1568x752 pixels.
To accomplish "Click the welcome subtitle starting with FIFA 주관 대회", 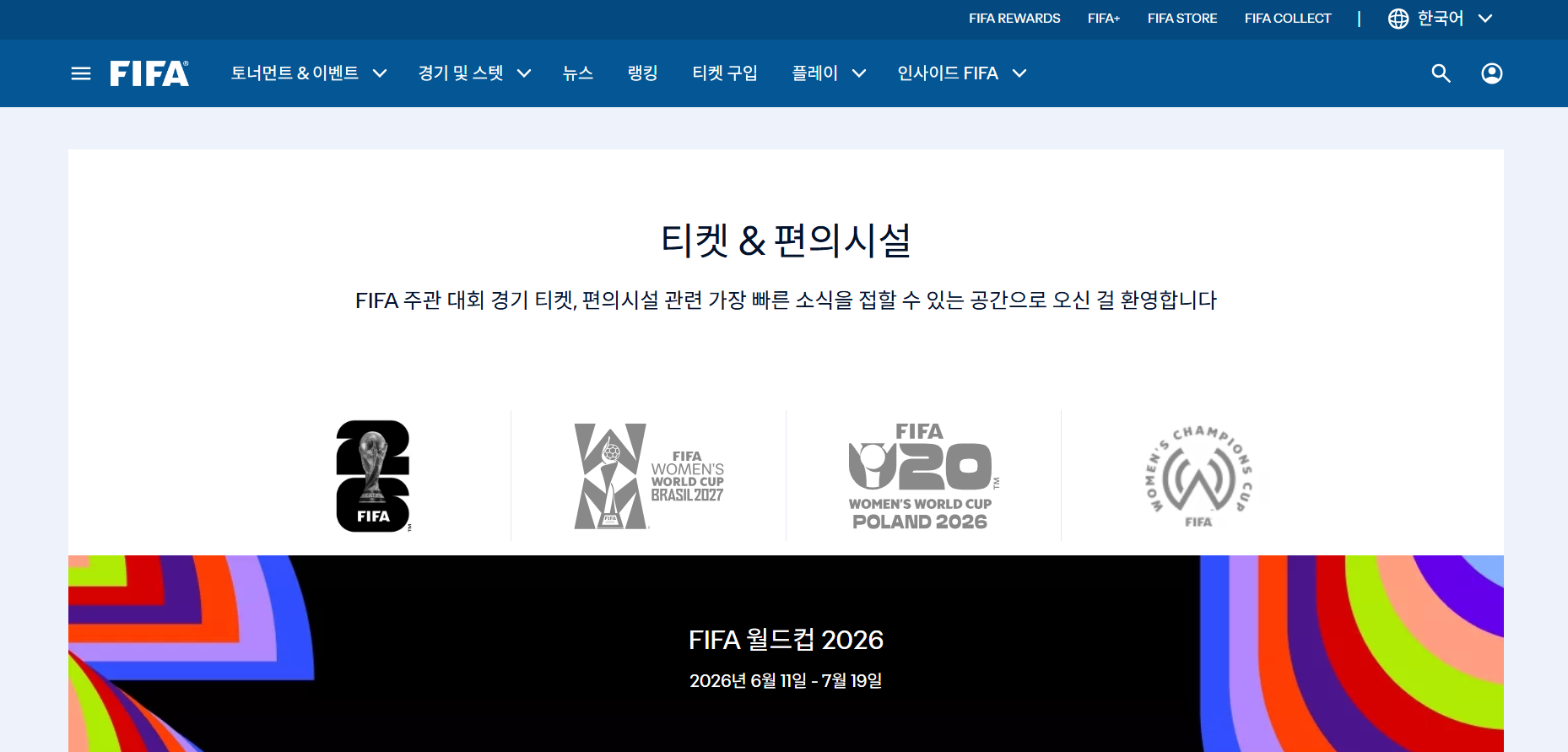I will [786, 300].
